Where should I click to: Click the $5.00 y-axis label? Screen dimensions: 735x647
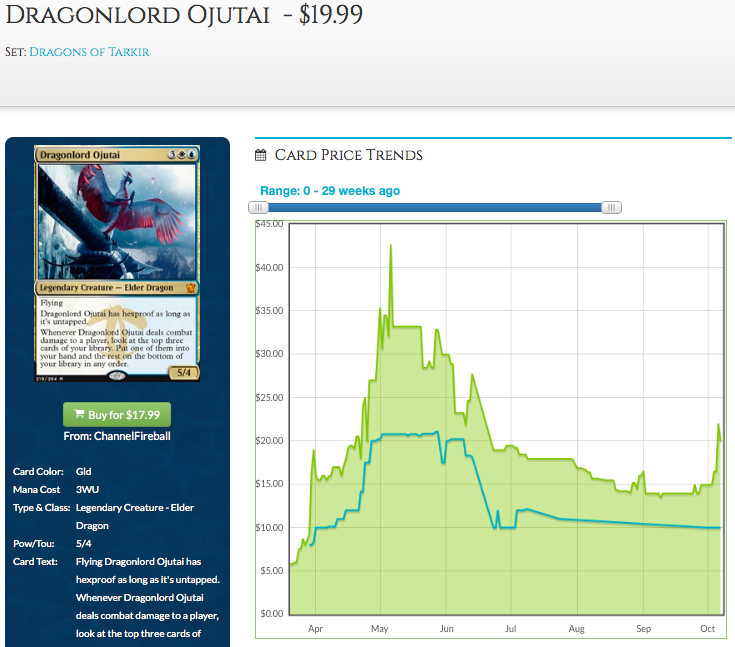[x=271, y=571]
